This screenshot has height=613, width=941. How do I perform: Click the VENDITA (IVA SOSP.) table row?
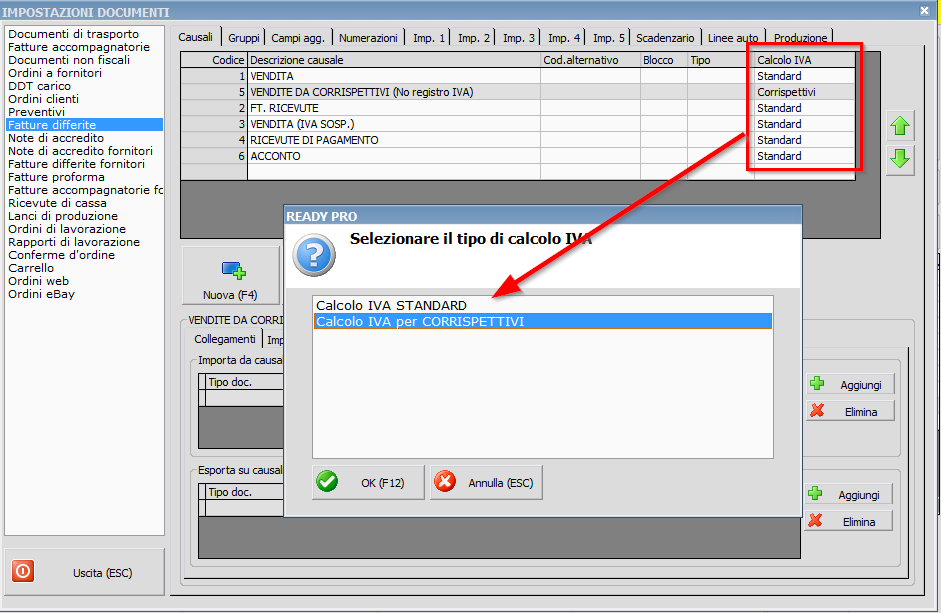click(393, 124)
